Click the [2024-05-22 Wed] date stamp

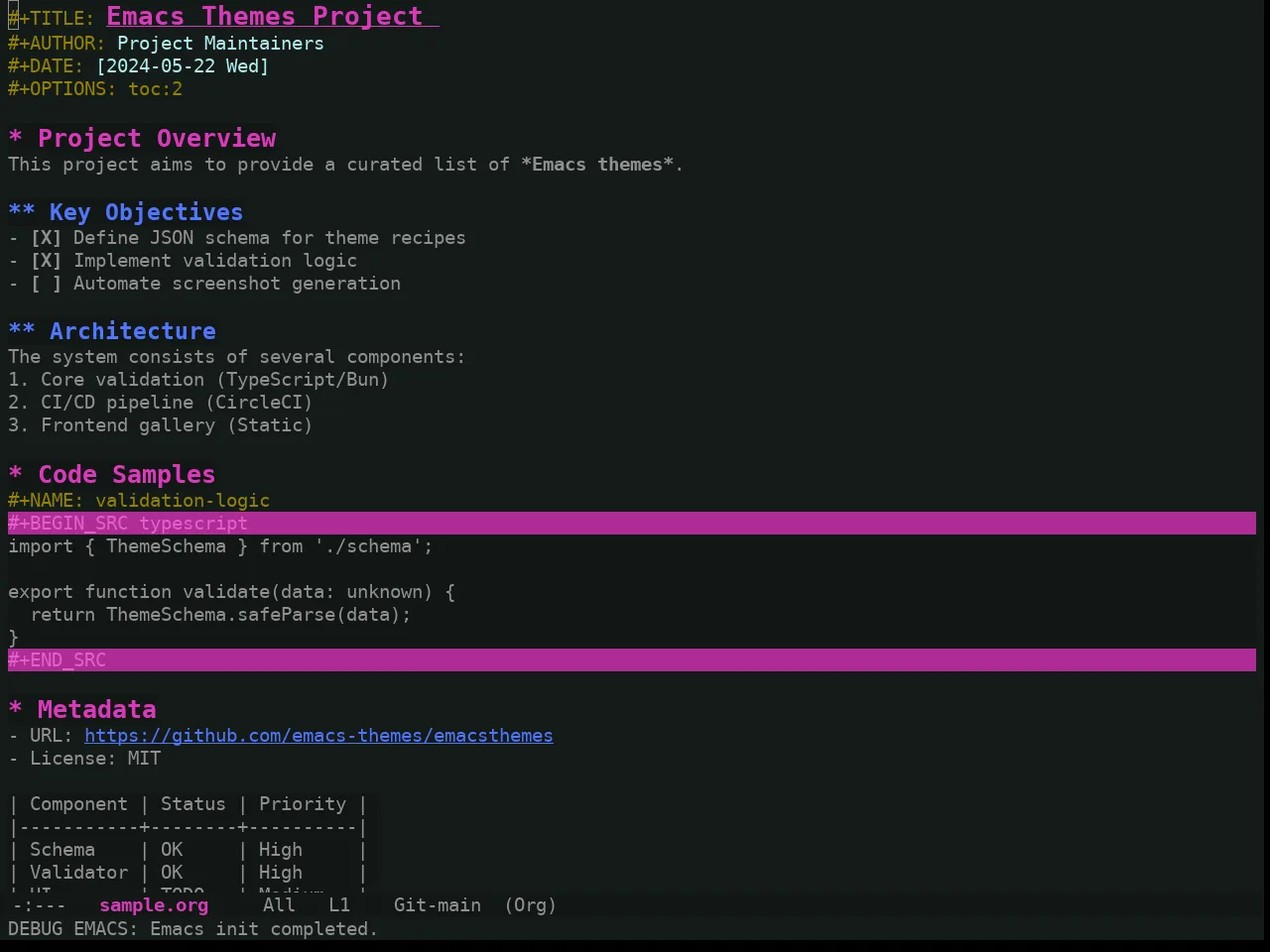183,66
